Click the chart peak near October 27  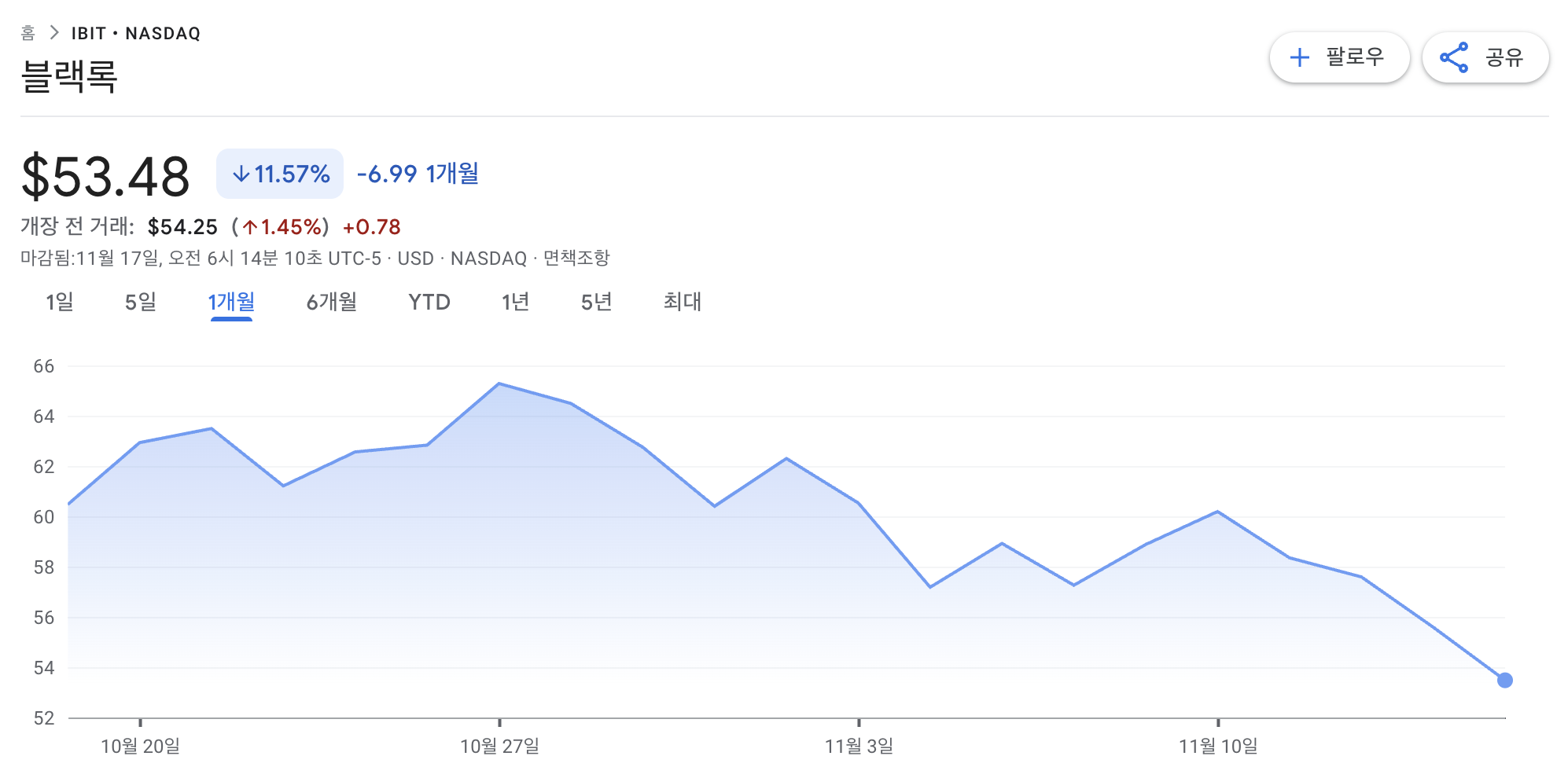(x=497, y=382)
